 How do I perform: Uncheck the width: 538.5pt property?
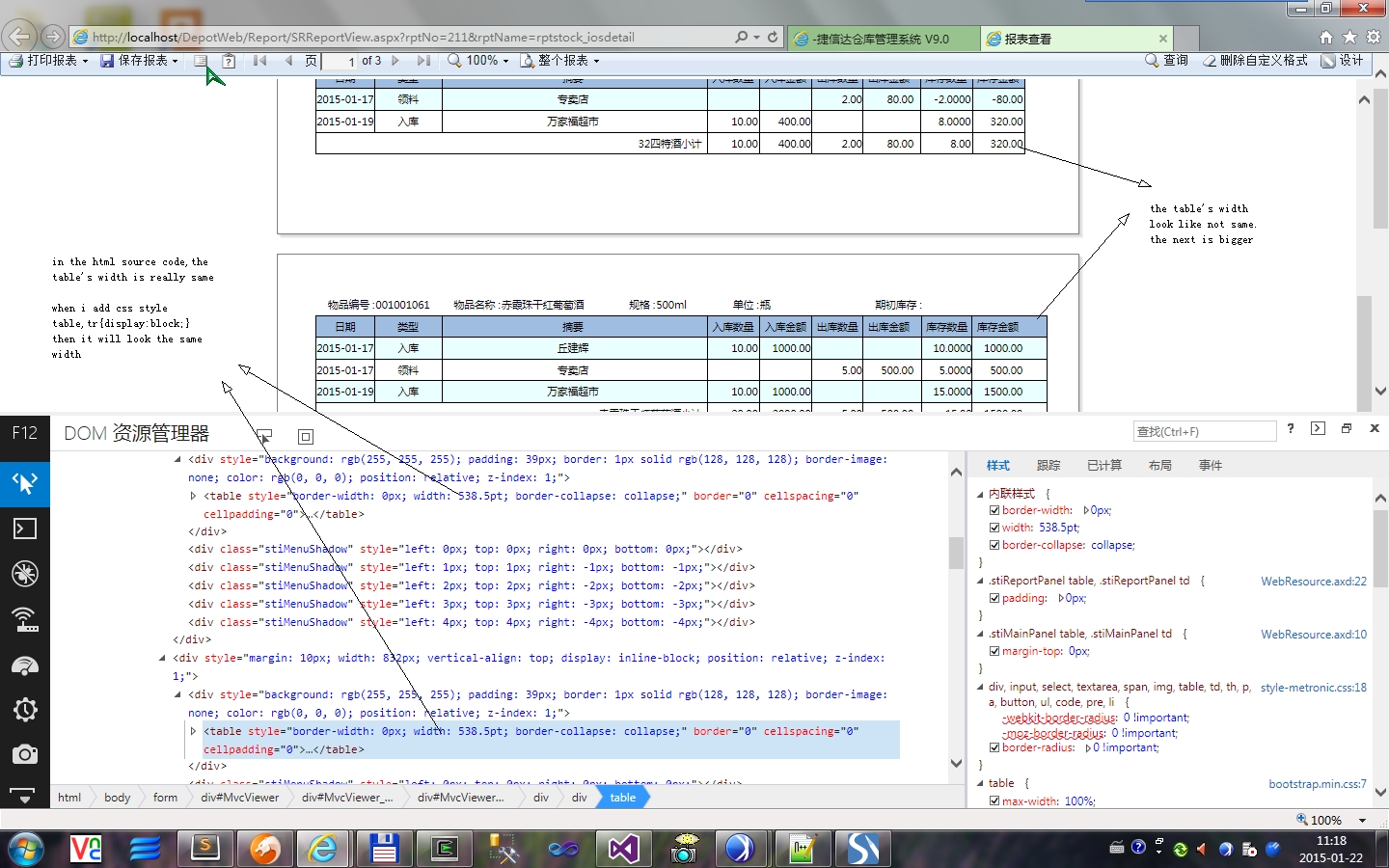pos(994,529)
